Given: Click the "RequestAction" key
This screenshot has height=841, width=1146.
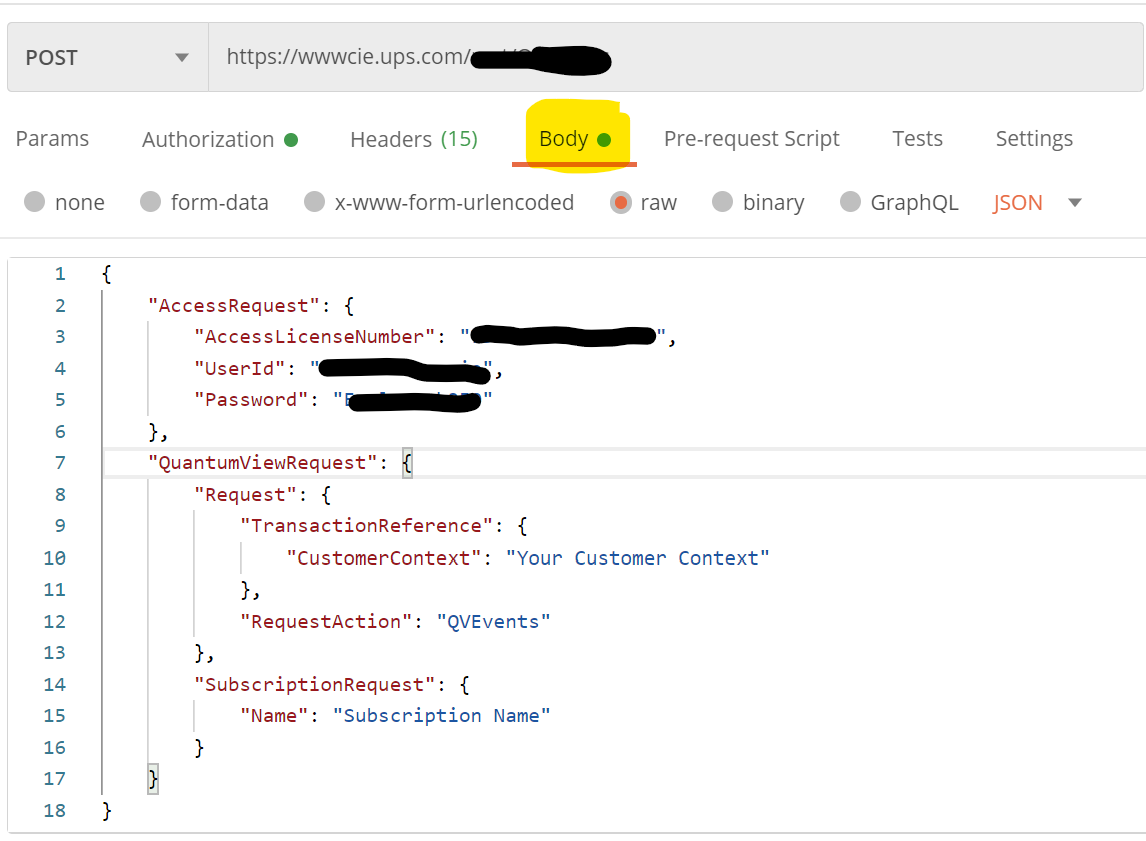Looking at the screenshot, I should 327,622.
